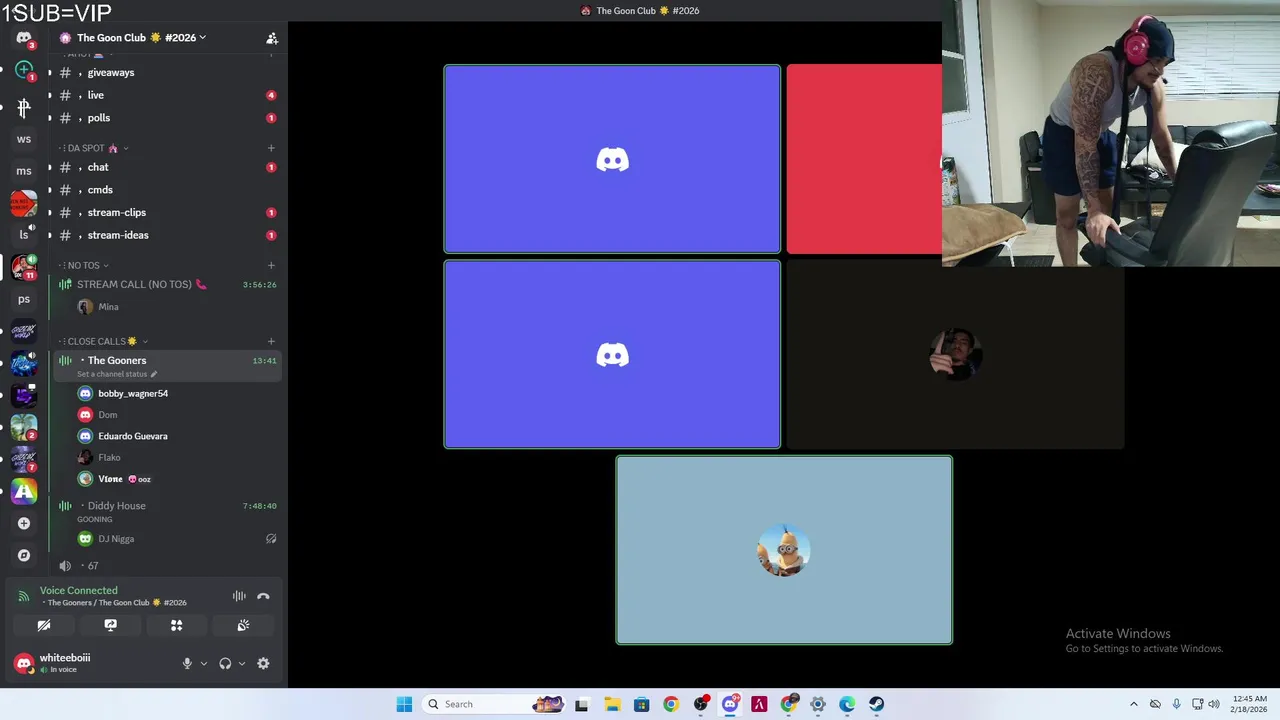This screenshot has width=1280, height=720.
Task: Open Microsoft Store from the taskbar
Action: click(642, 704)
